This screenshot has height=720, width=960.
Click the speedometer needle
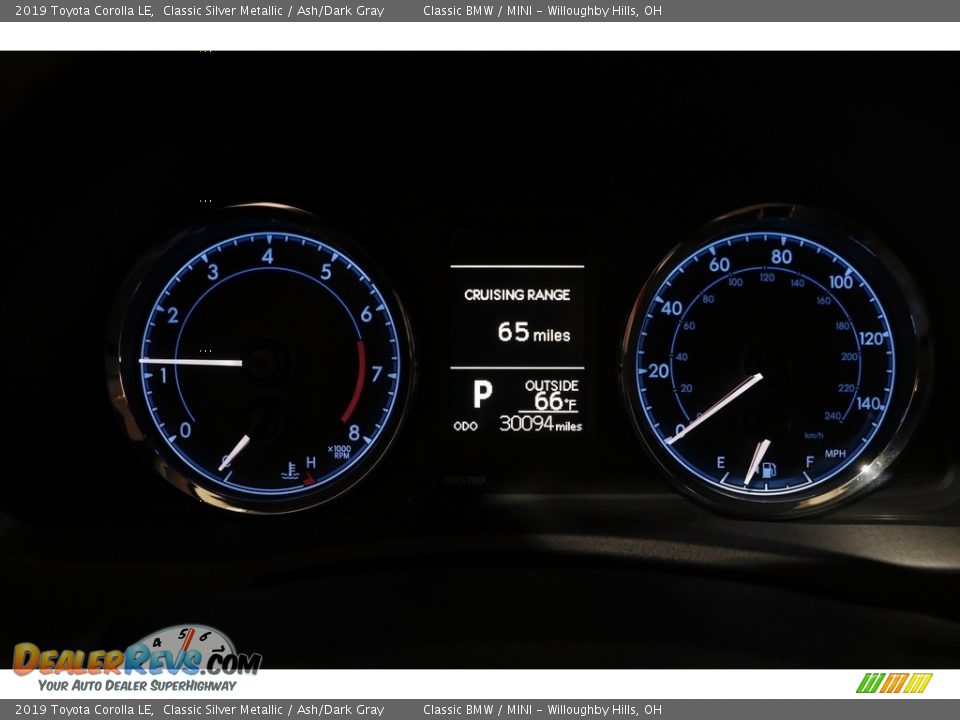pos(714,409)
